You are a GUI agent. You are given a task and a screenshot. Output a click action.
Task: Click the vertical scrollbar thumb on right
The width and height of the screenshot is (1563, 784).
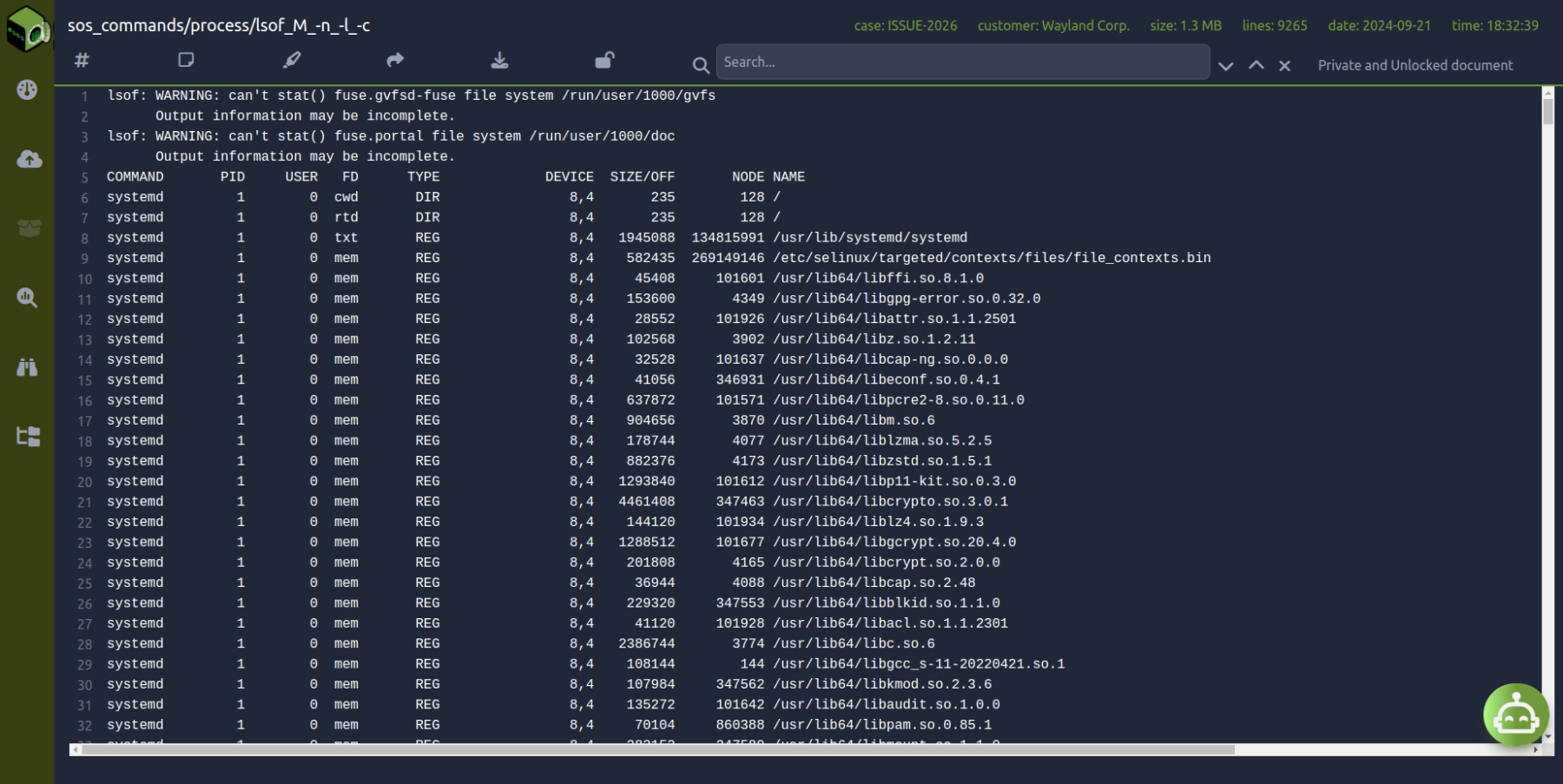(1547, 112)
